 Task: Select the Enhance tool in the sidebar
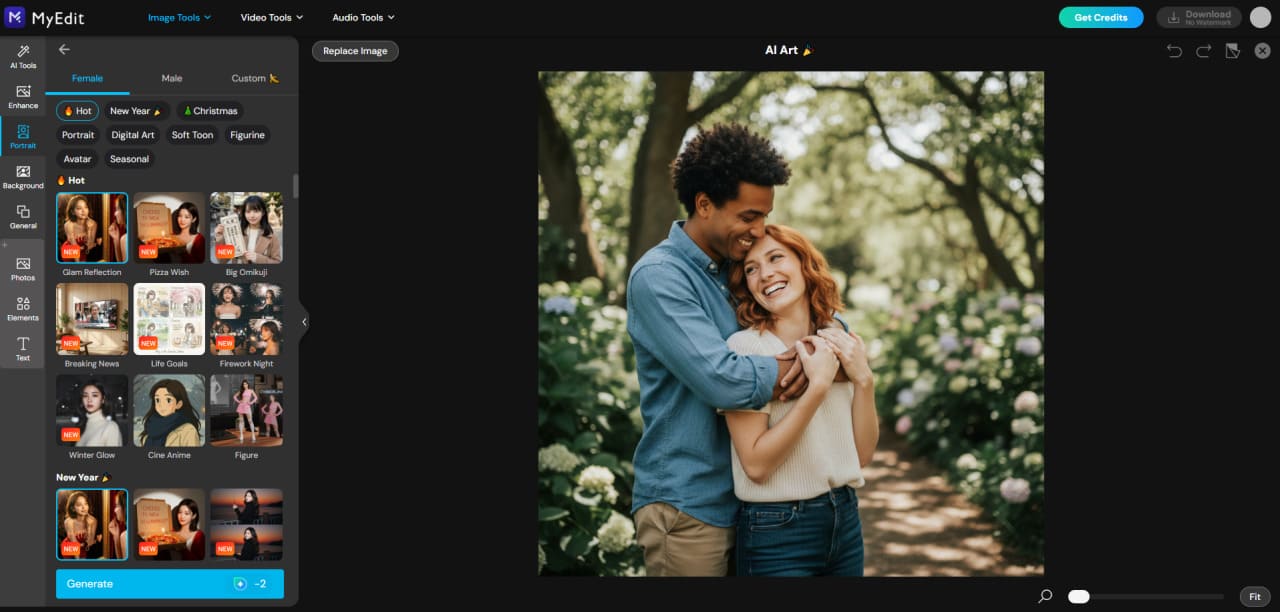coord(22,97)
